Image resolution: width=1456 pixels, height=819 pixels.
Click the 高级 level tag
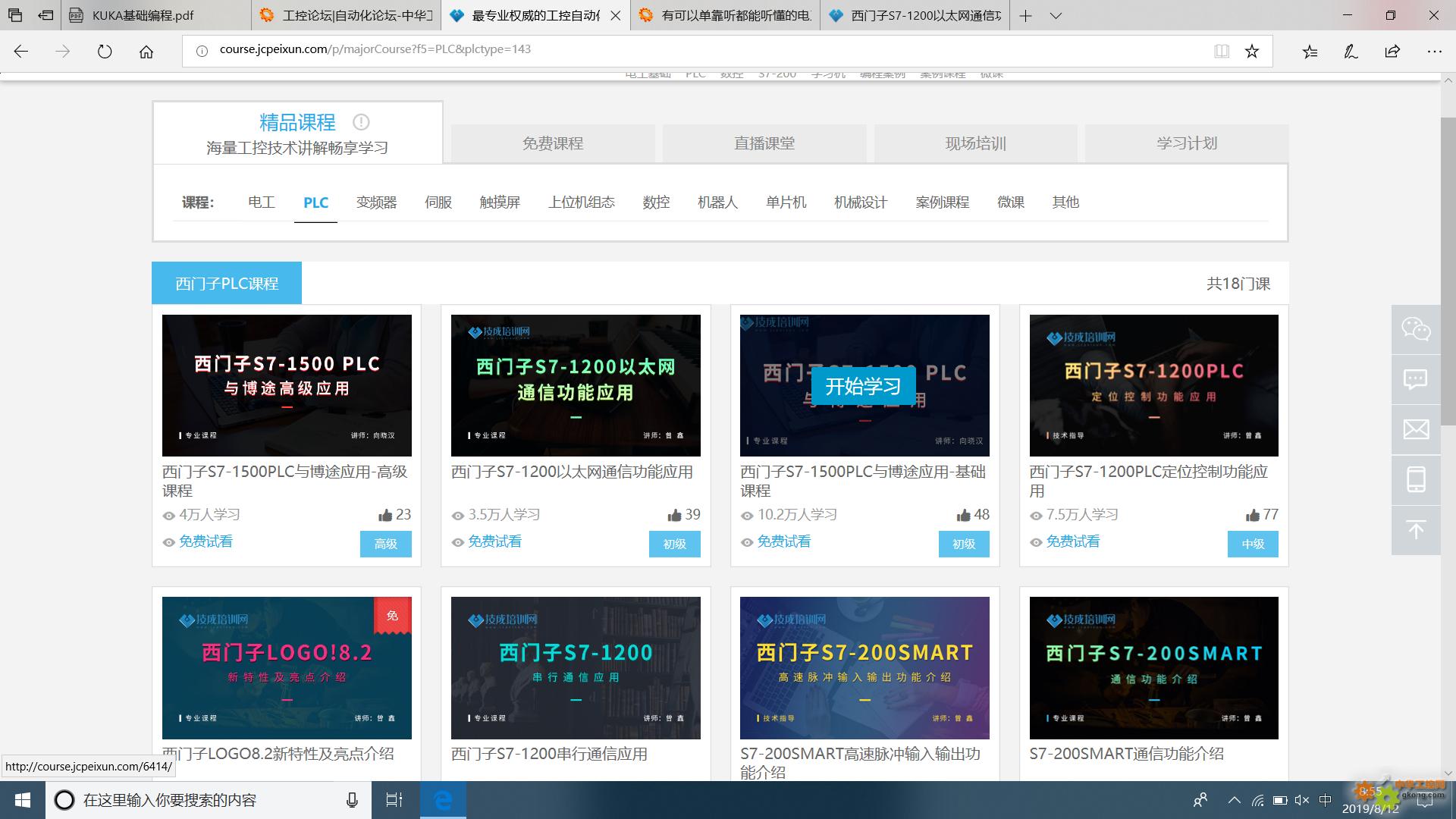pyautogui.click(x=386, y=544)
